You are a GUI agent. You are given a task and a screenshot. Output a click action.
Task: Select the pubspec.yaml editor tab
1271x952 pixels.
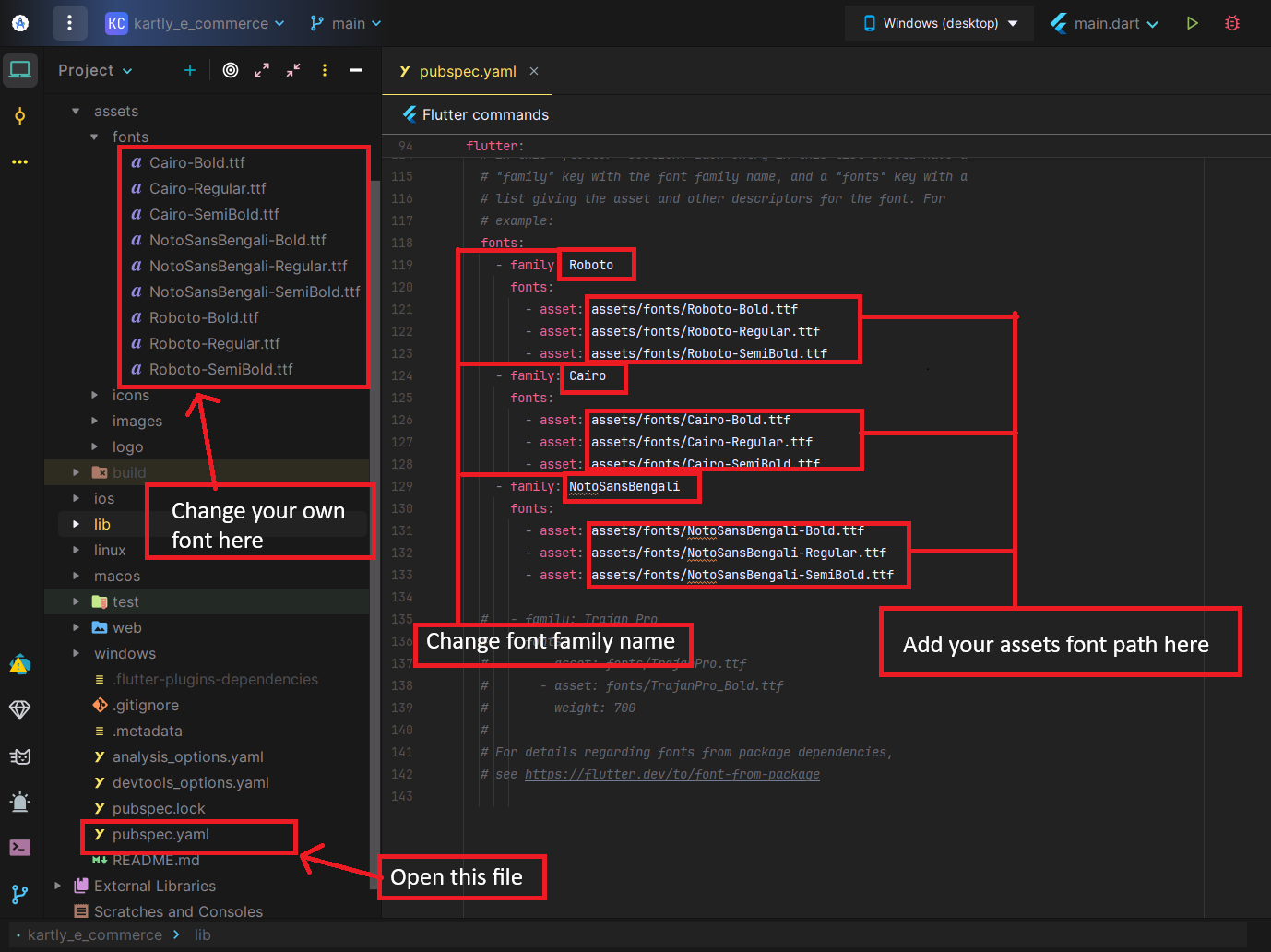(x=467, y=71)
